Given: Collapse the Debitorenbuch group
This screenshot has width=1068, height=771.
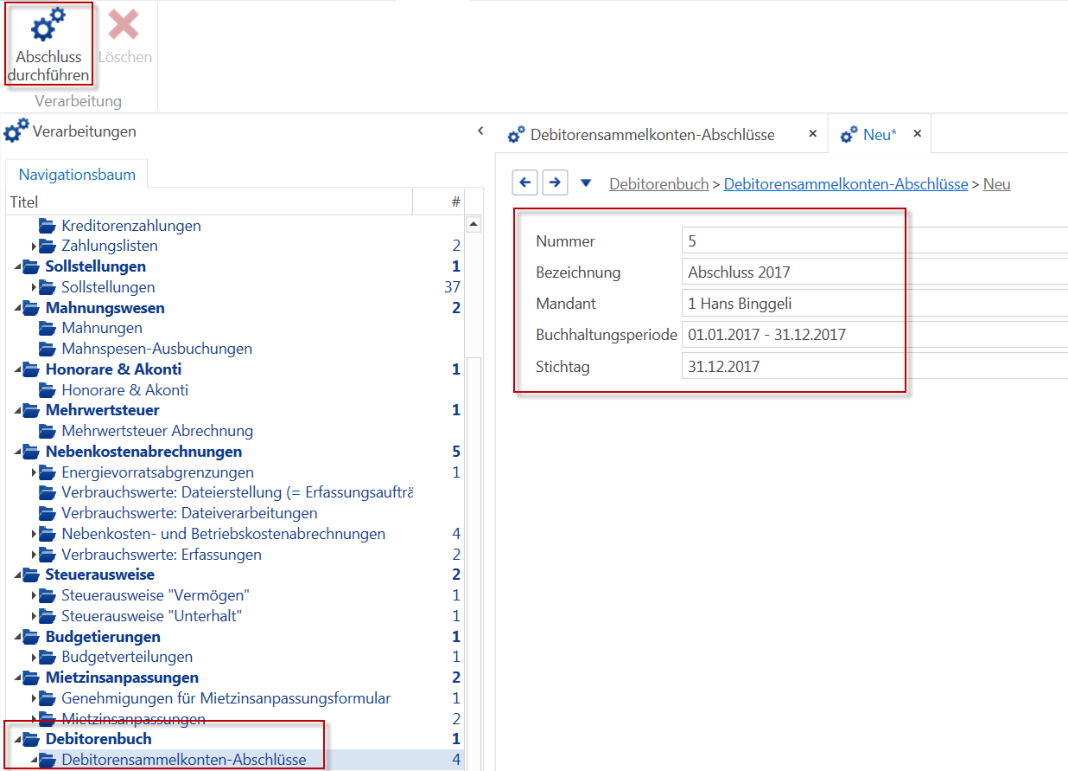Looking at the screenshot, I should tap(18, 739).
